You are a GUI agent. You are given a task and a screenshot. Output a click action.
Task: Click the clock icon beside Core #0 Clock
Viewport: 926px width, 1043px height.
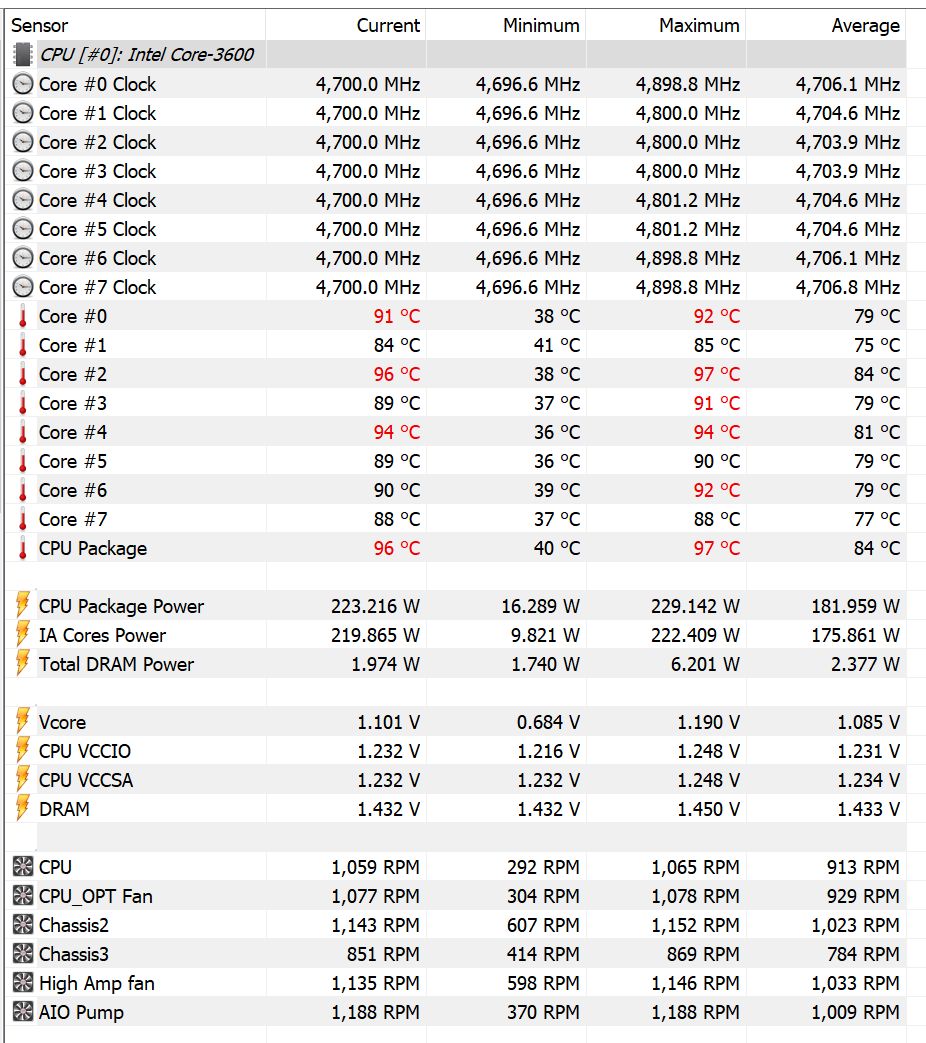click(23, 84)
